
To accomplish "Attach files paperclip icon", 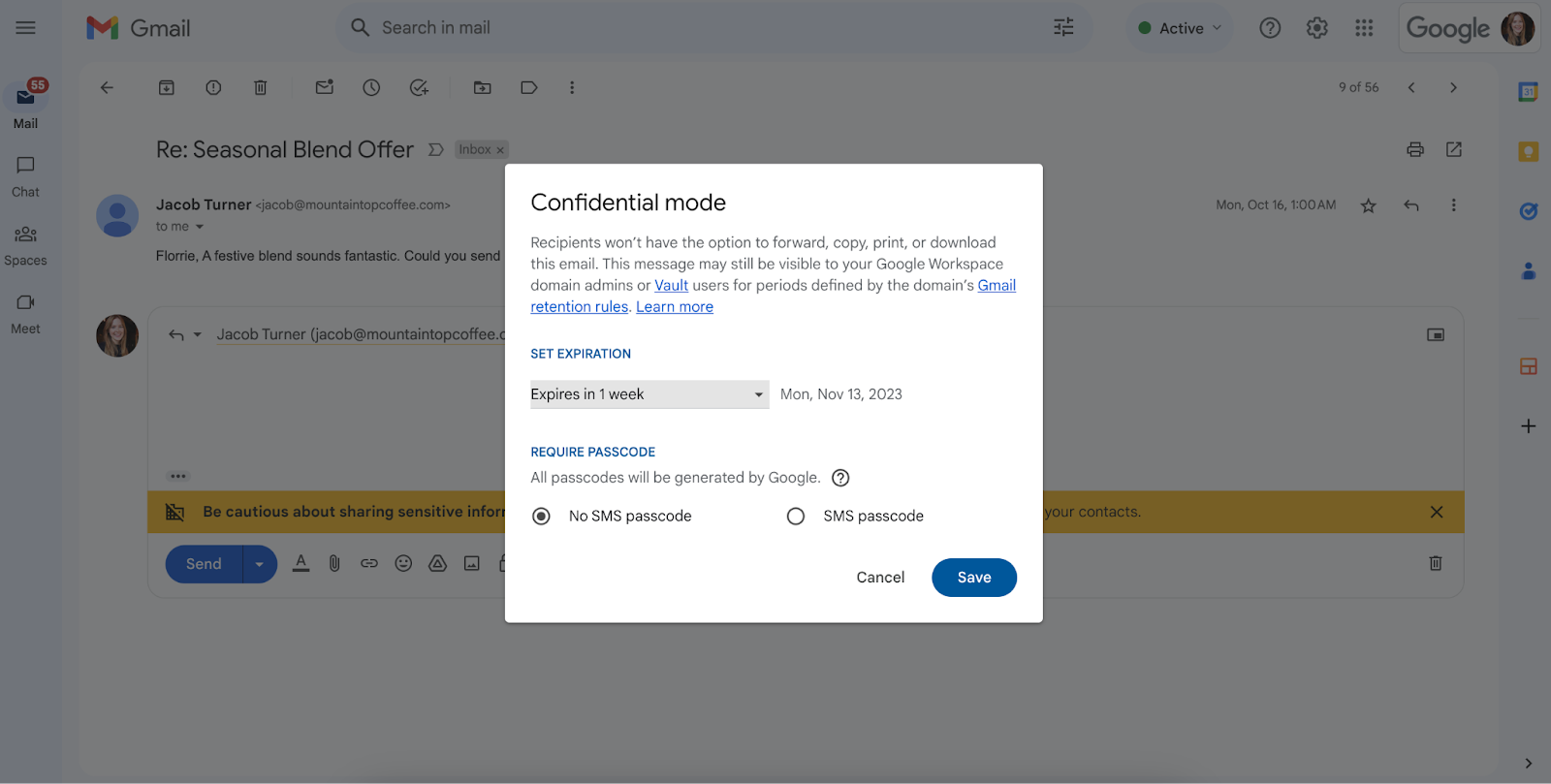I will 334,563.
